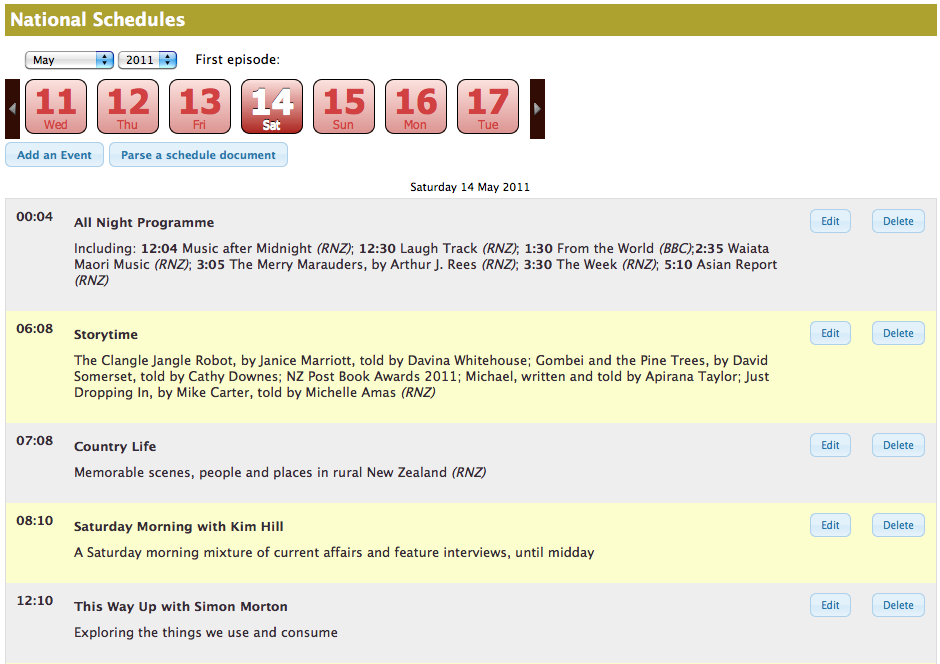The image size is (940, 664).
Task: Edit Saturday Morning with Kim Hill
Action: click(830, 525)
